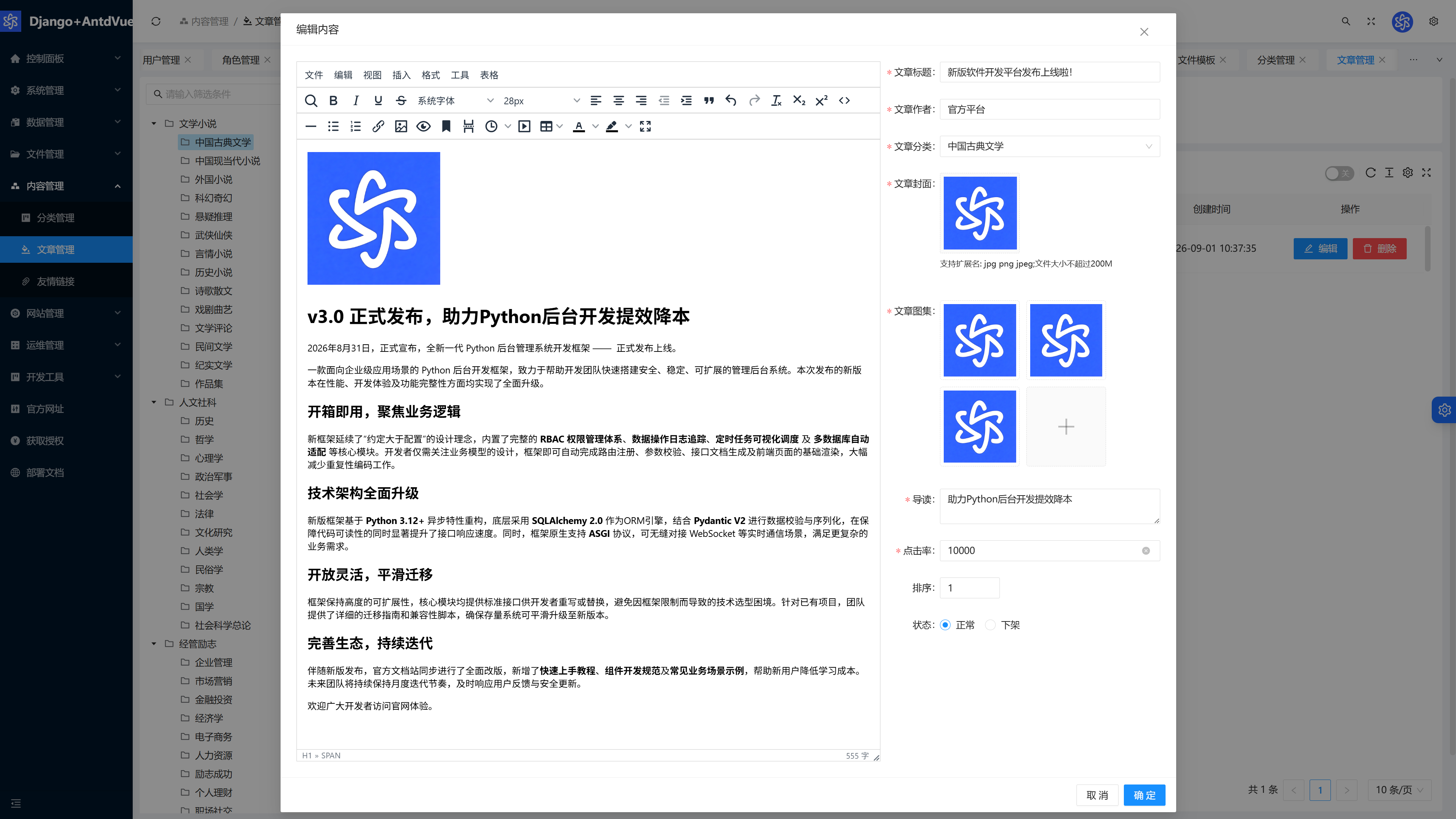Viewport: 1456px width, 819px height.
Task: Click blue 编辑 button in table row
Action: 1320,249
